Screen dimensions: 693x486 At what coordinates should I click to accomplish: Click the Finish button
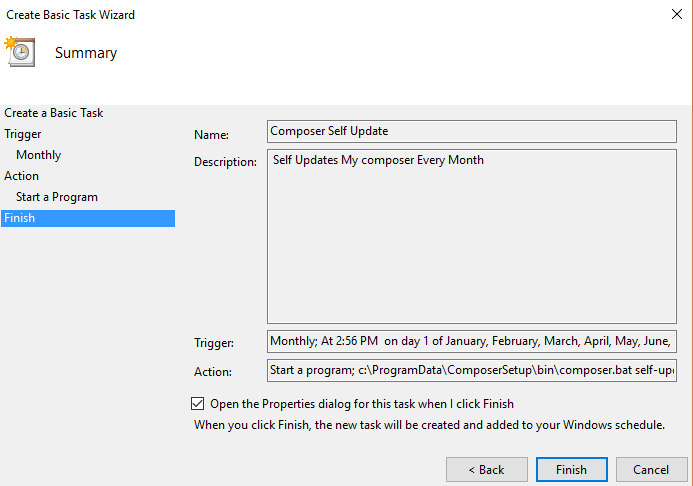click(571, 469)
